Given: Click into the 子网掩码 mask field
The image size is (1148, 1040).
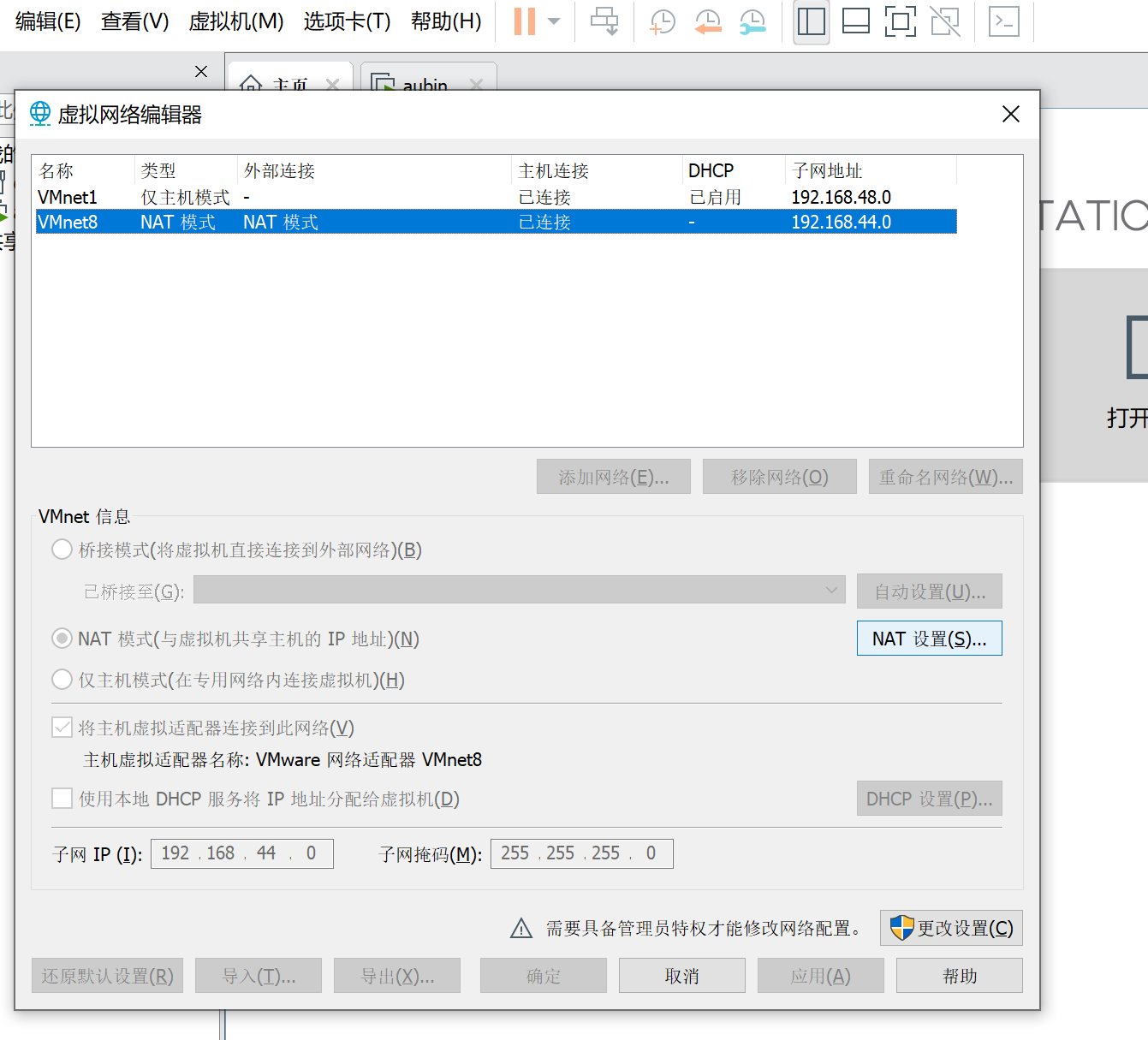Looking at the screenshot, I should [582, 853].
